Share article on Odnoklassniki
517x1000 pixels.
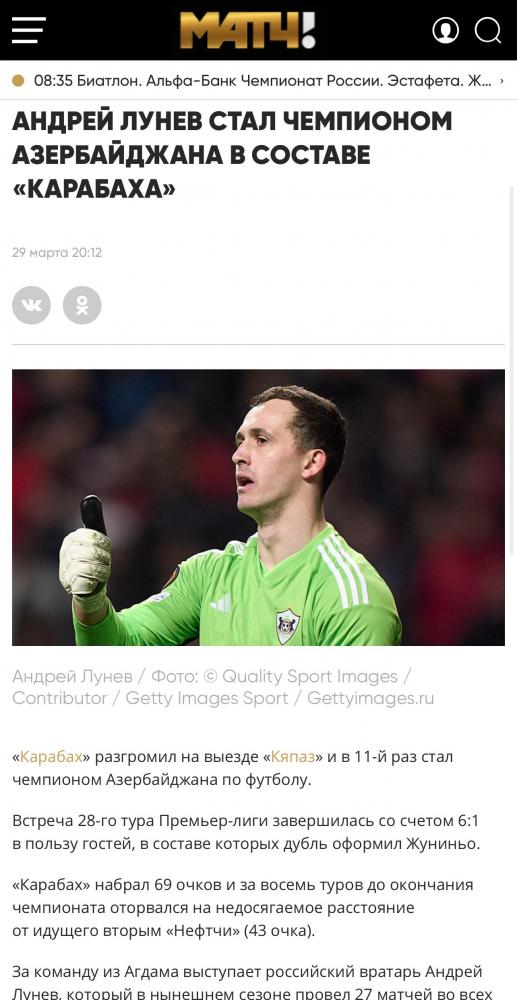pyautogui.click(x=82, y=305)
